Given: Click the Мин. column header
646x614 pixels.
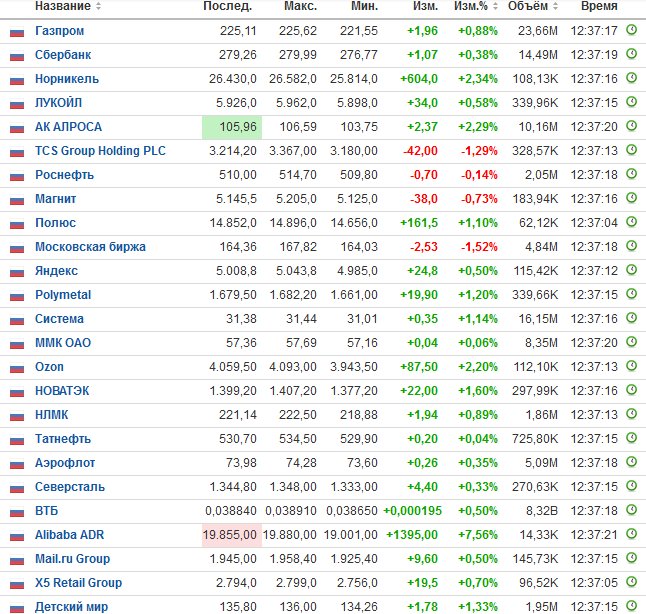Looking at the screenshot, I should click(x=364, y=6).
